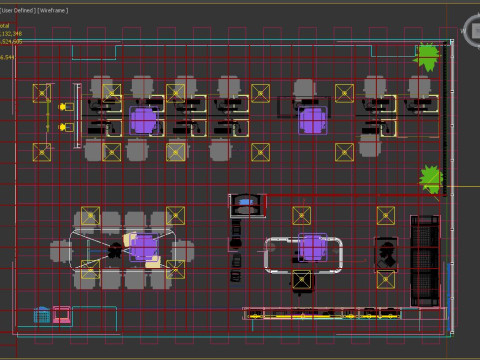480x360 pixels.
Task: Select the long yellow-lit cabinet along the bottom wall
Action: (x=322, y=314)
